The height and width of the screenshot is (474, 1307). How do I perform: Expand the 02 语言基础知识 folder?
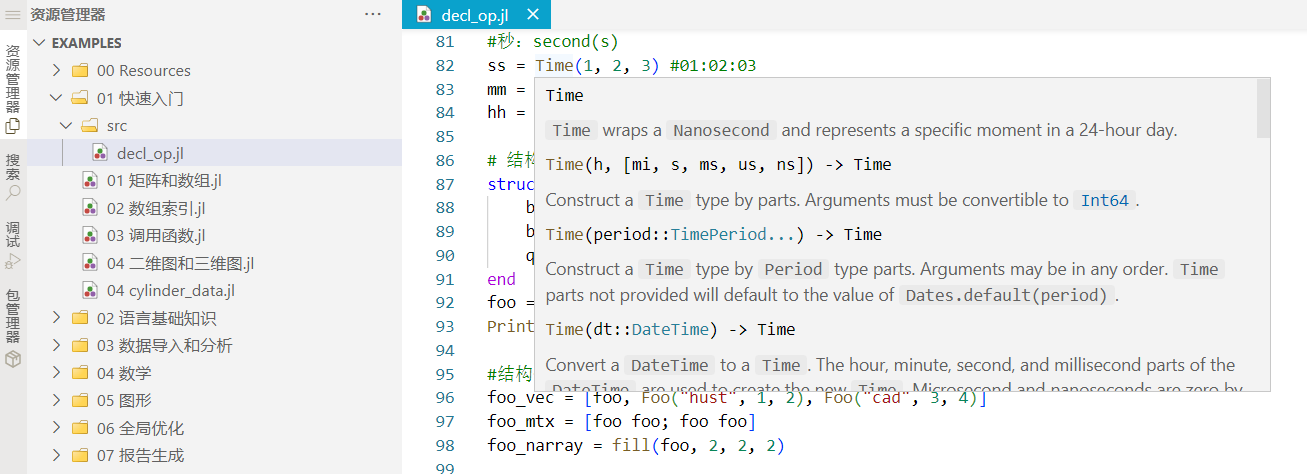point(56,319)
